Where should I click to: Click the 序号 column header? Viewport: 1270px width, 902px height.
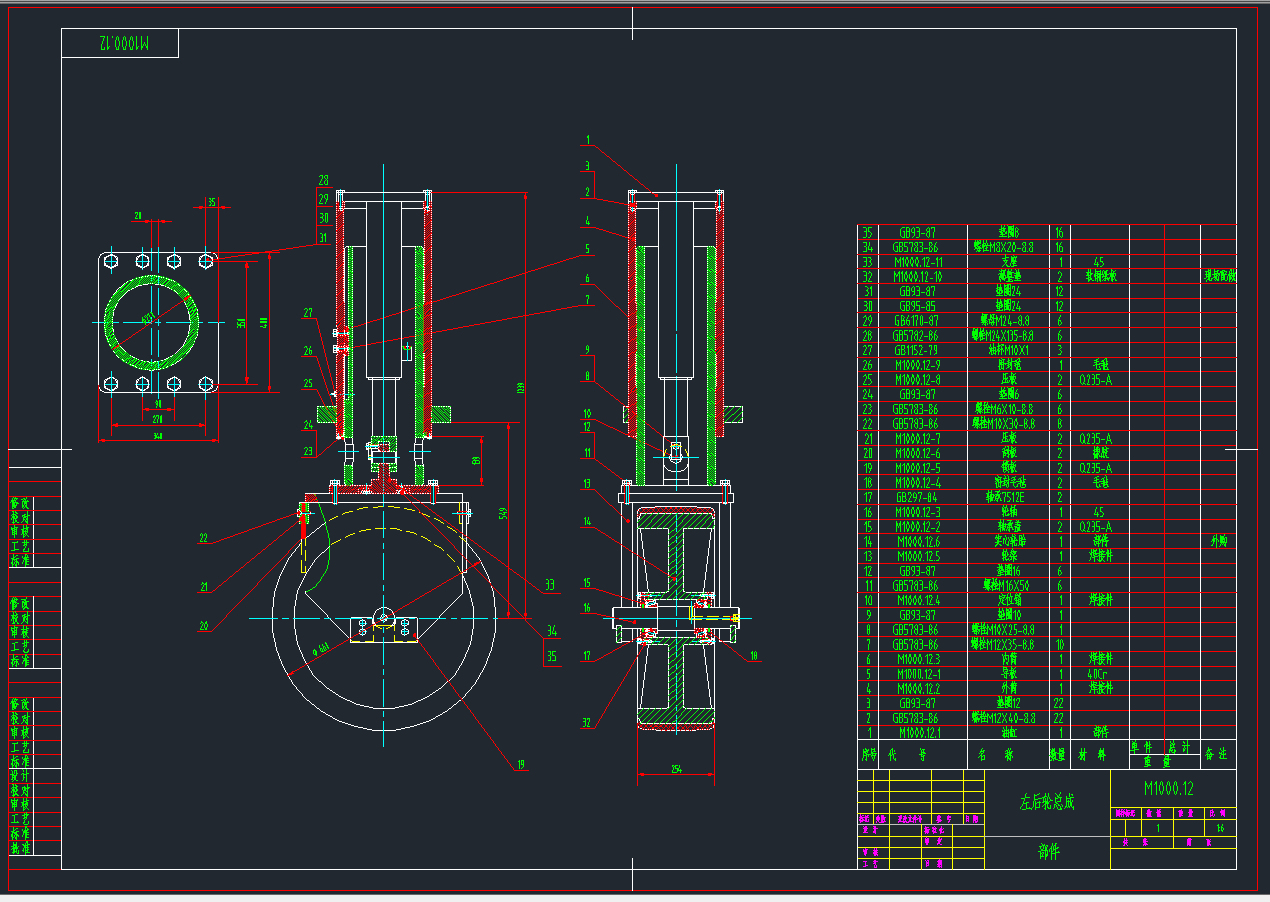869,755
